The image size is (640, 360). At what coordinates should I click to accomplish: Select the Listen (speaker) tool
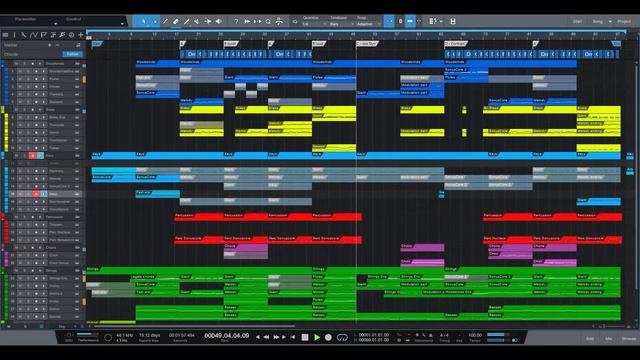pos(218,21)
